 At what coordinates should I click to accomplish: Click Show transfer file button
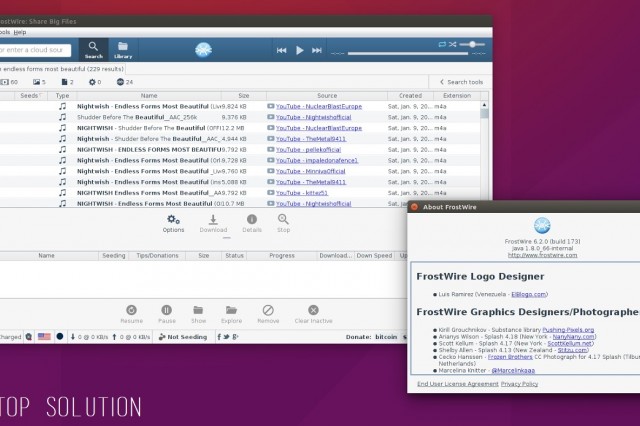[198, 314]
